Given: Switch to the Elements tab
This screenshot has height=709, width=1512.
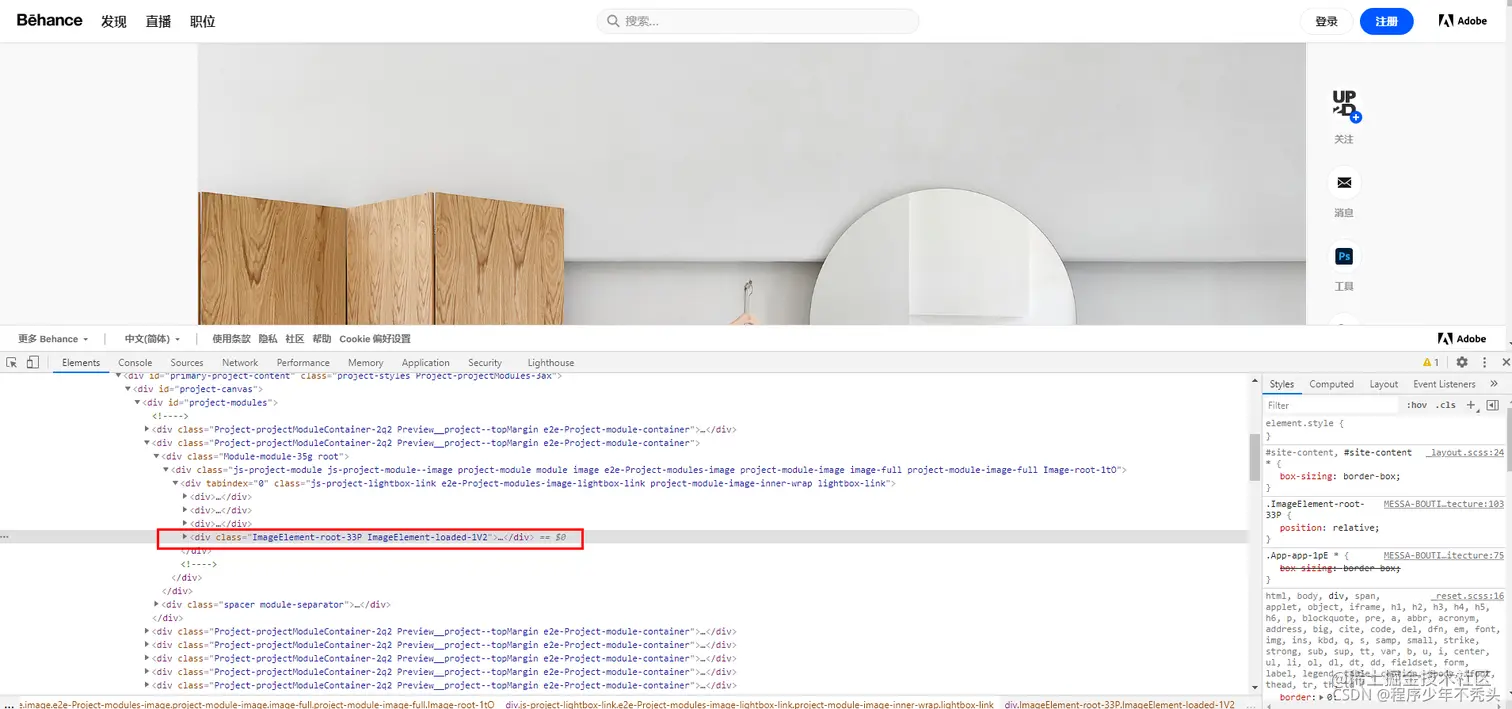Looking at the screenshot, I should 81,363.
